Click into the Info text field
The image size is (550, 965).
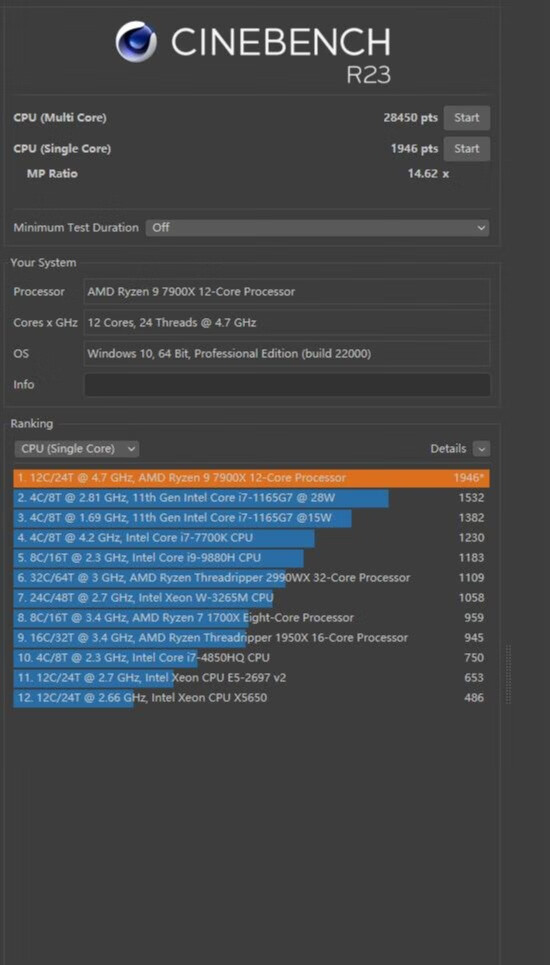click(287, 385)
